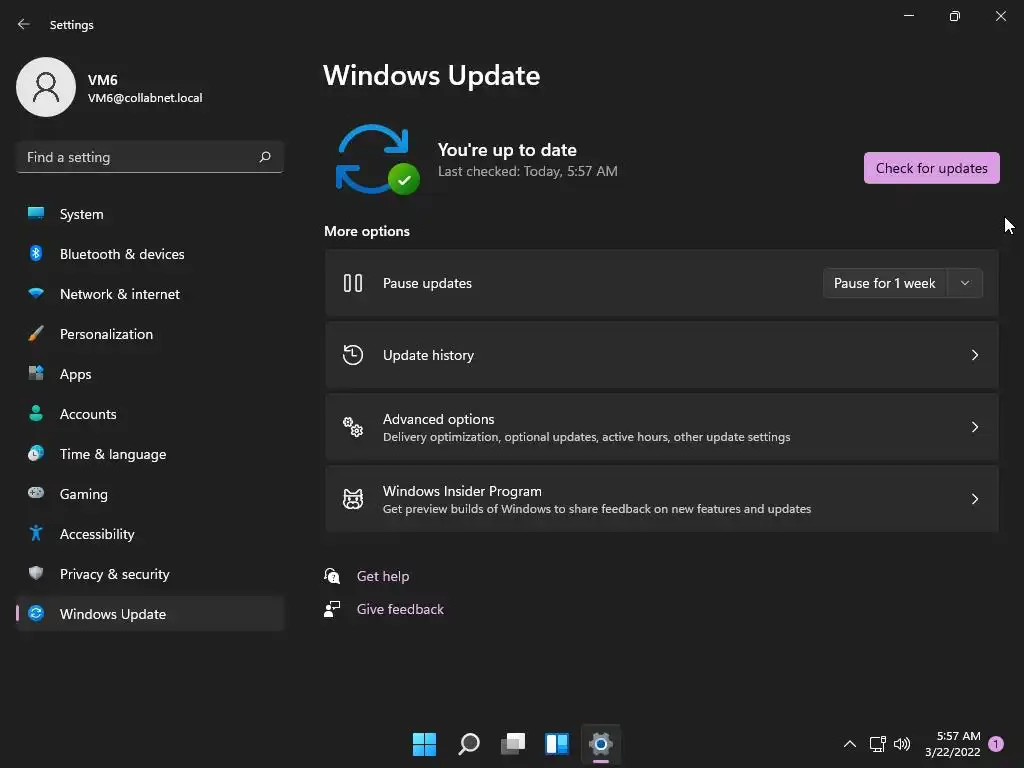Click the Give feedback person icon
Screen dimensions: 1024x768
[x=332, y=609]
